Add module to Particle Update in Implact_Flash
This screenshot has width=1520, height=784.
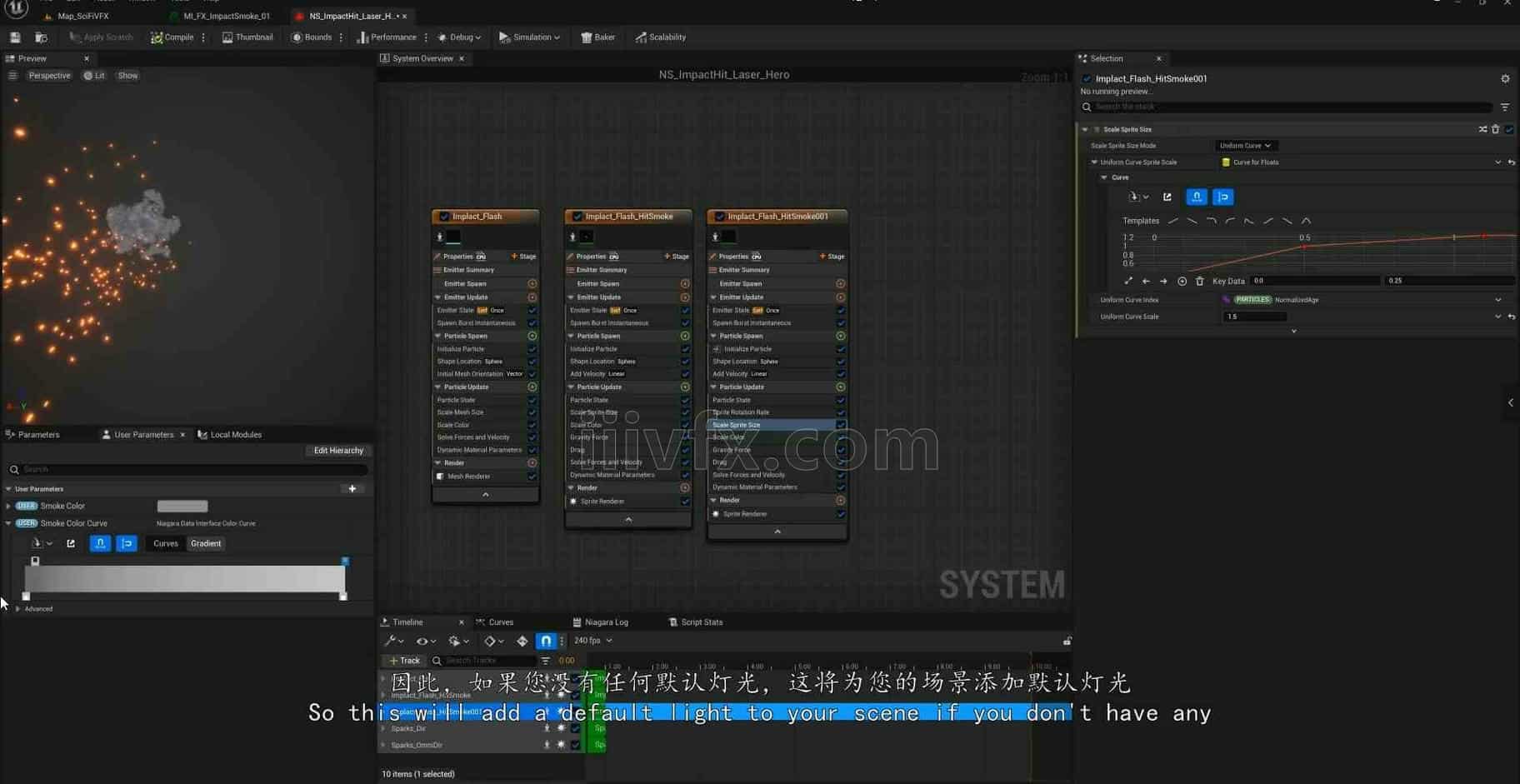point(532,387)
